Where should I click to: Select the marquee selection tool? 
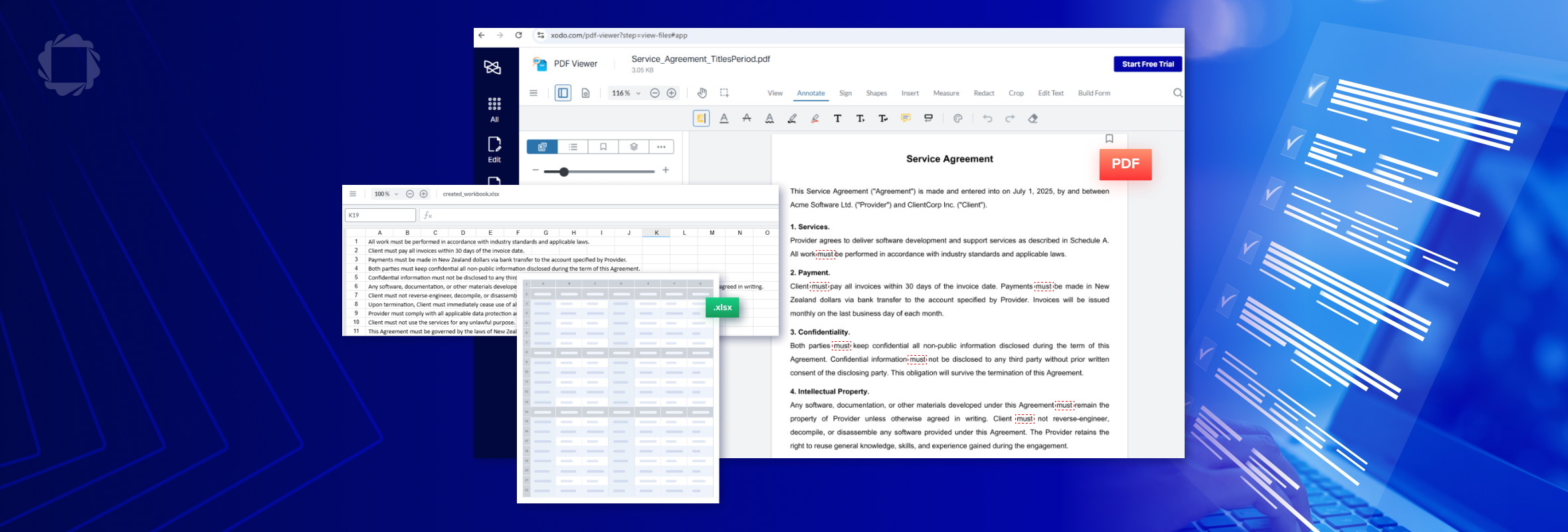coord(724,93)
